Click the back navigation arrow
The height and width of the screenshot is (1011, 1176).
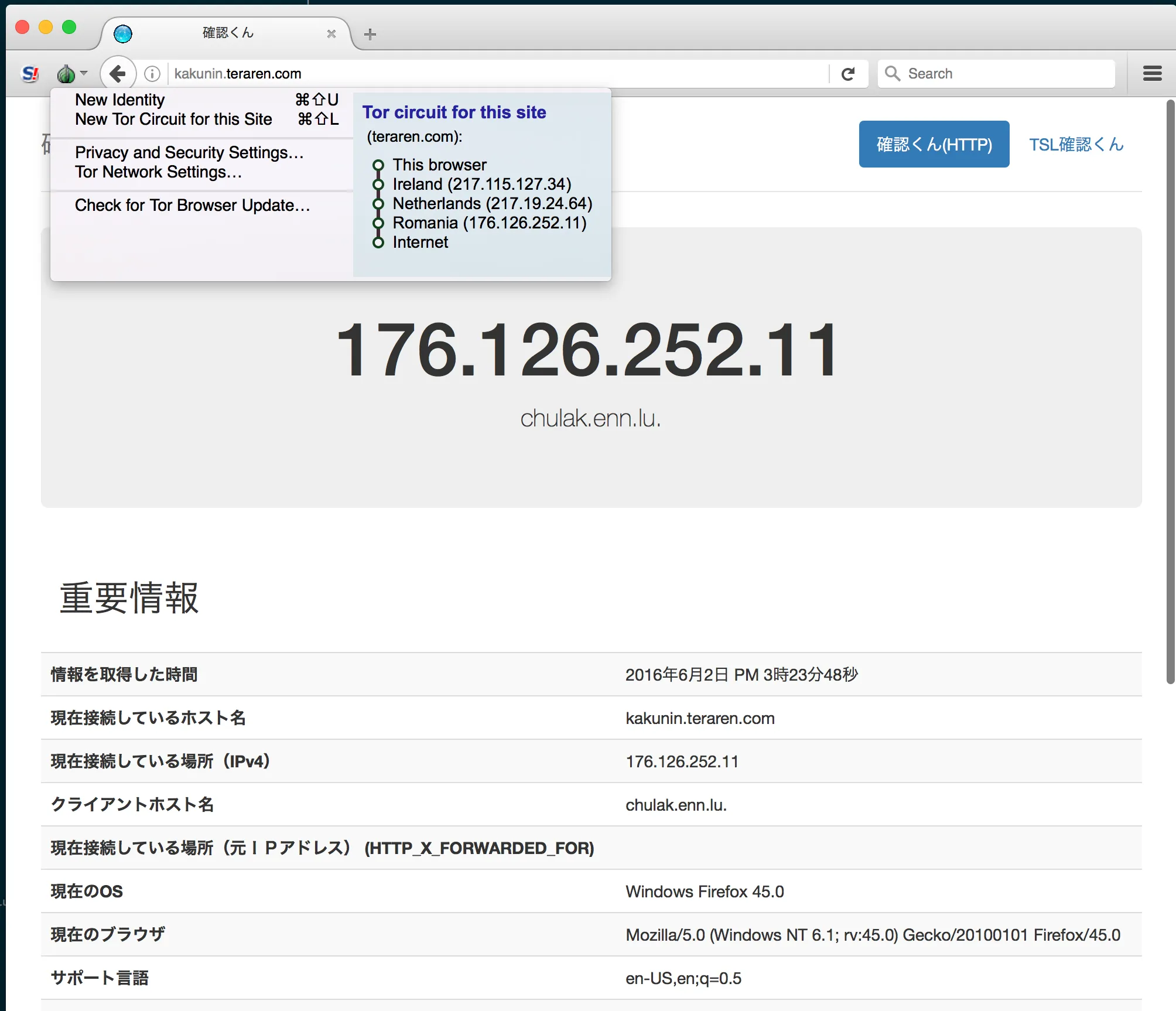pyautogui.click(x=117, y=73)
